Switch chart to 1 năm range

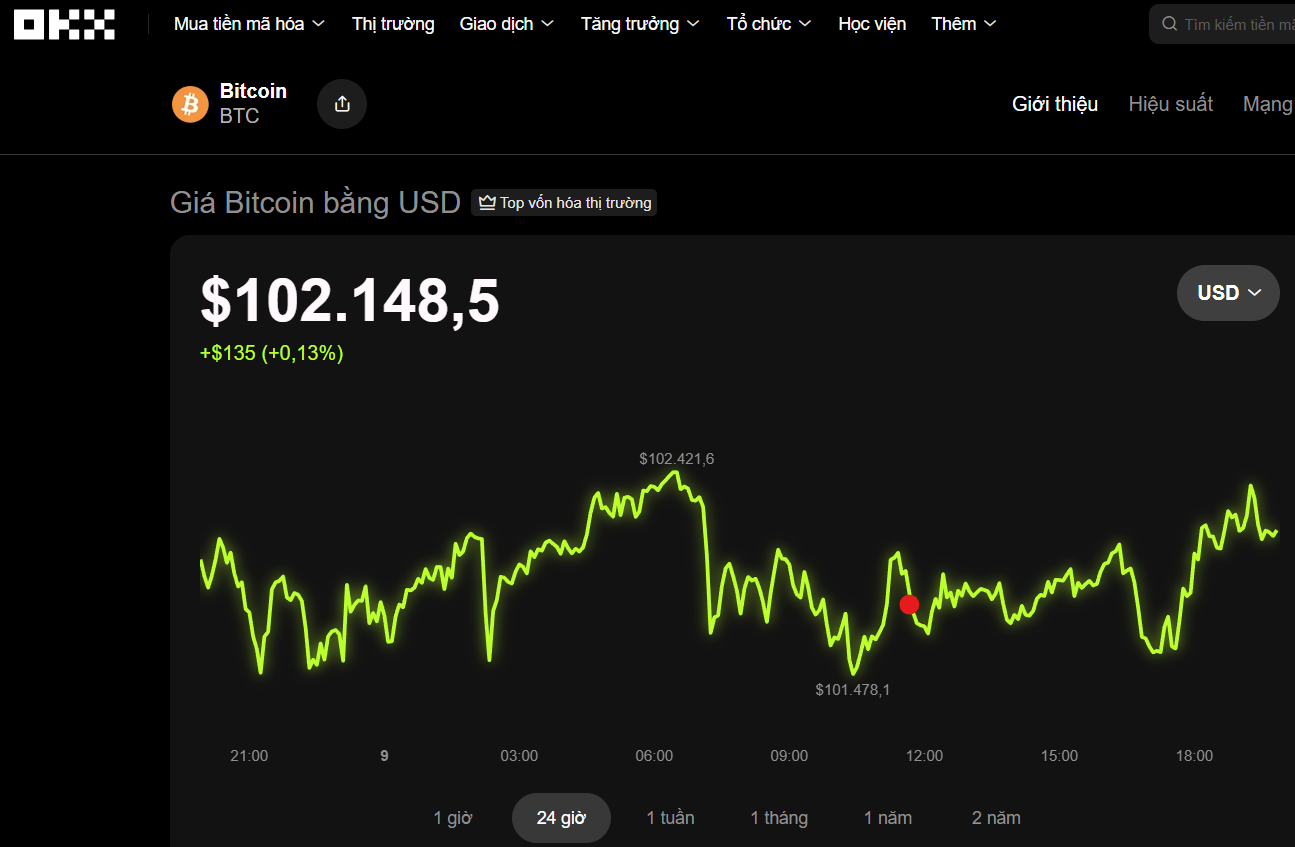coord(887,818)
